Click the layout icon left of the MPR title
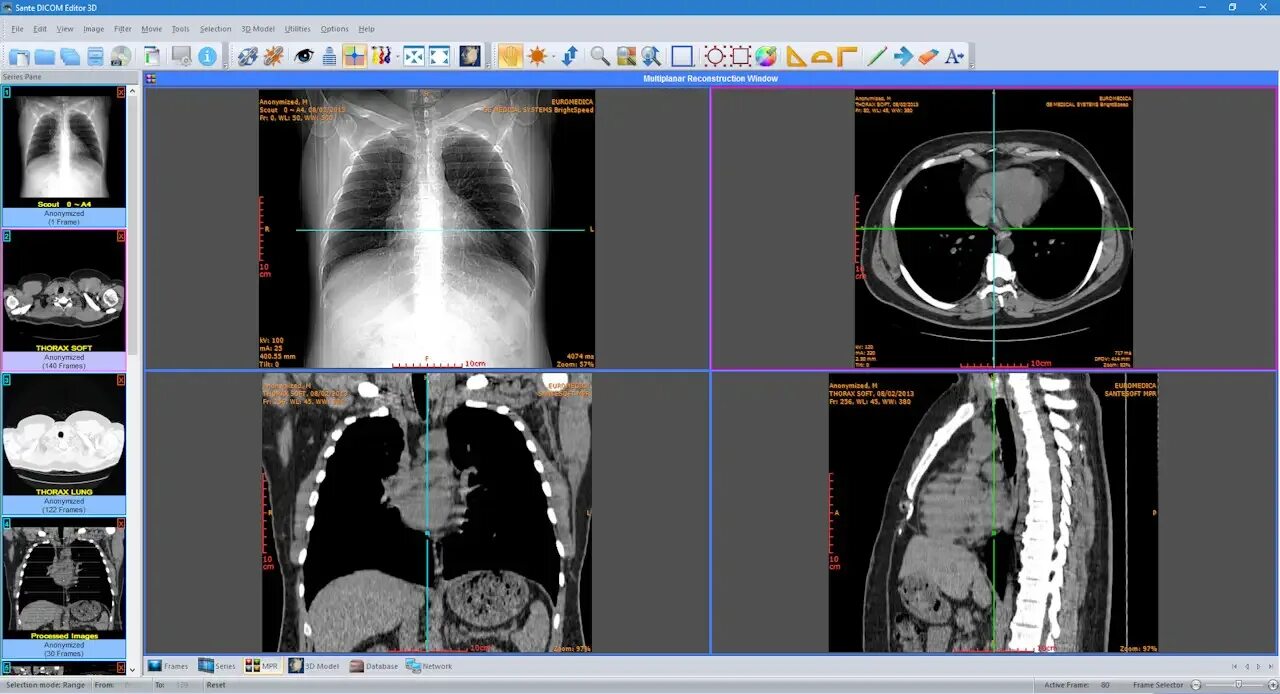 coord(151,78)
